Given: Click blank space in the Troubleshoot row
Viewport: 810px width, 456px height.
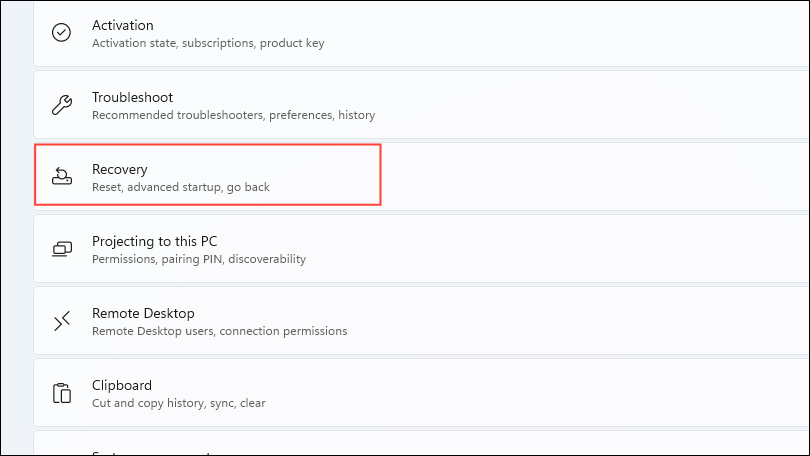Looking at the screenshot, I should click(600, 105).
